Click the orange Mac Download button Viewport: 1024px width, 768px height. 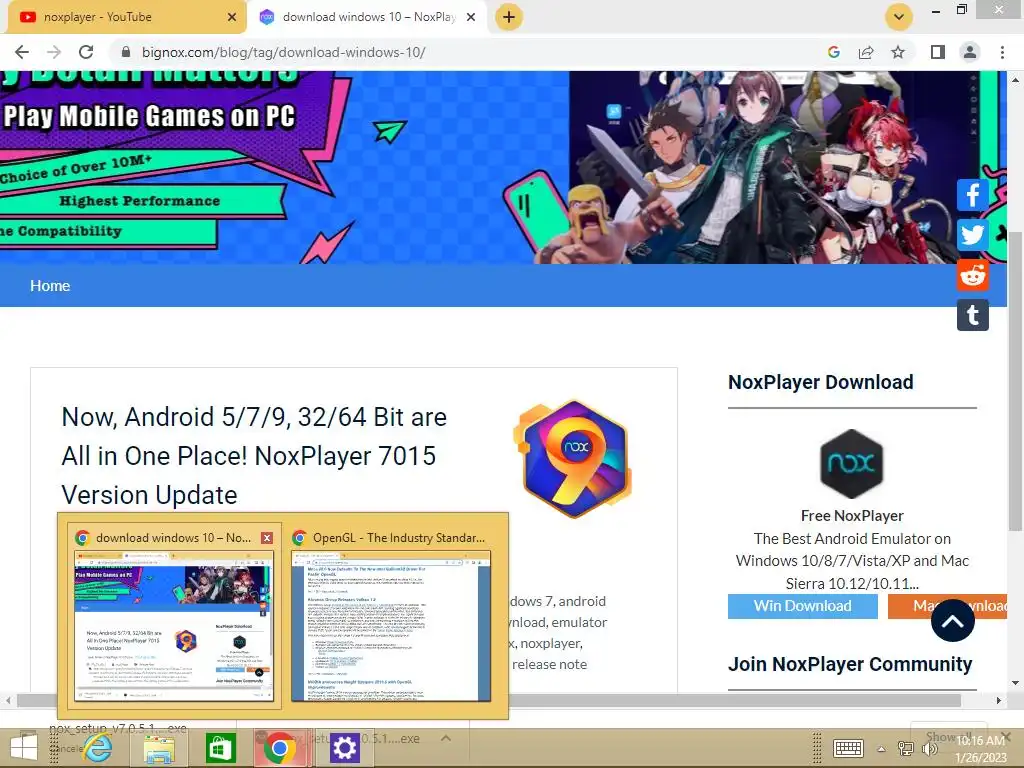949,606
